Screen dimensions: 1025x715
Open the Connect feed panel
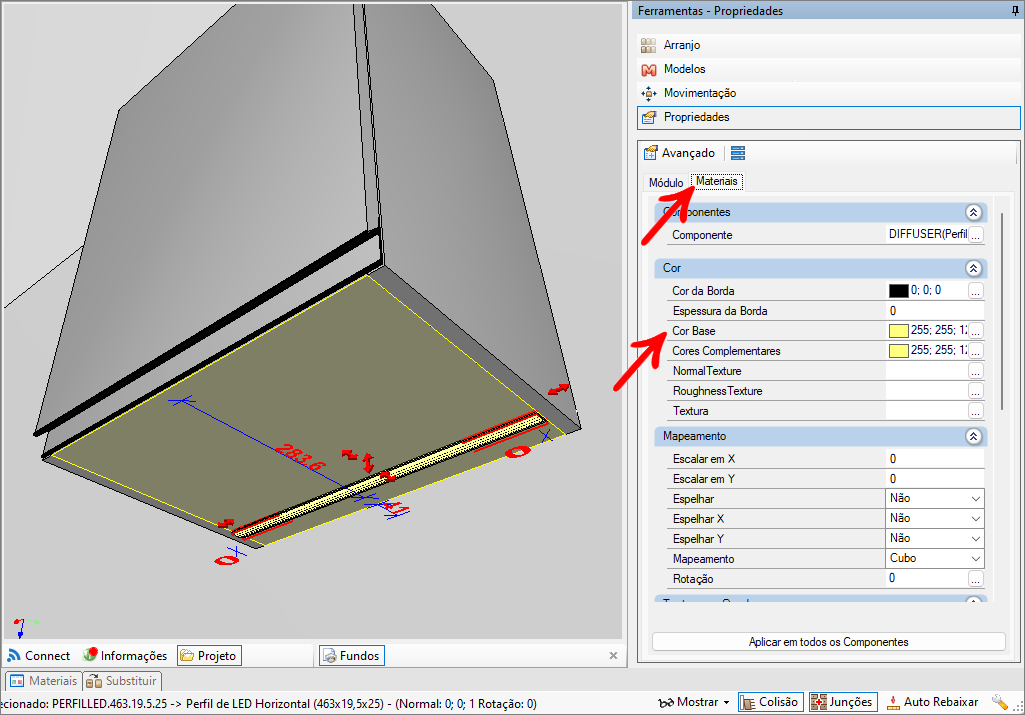(39, 656)
